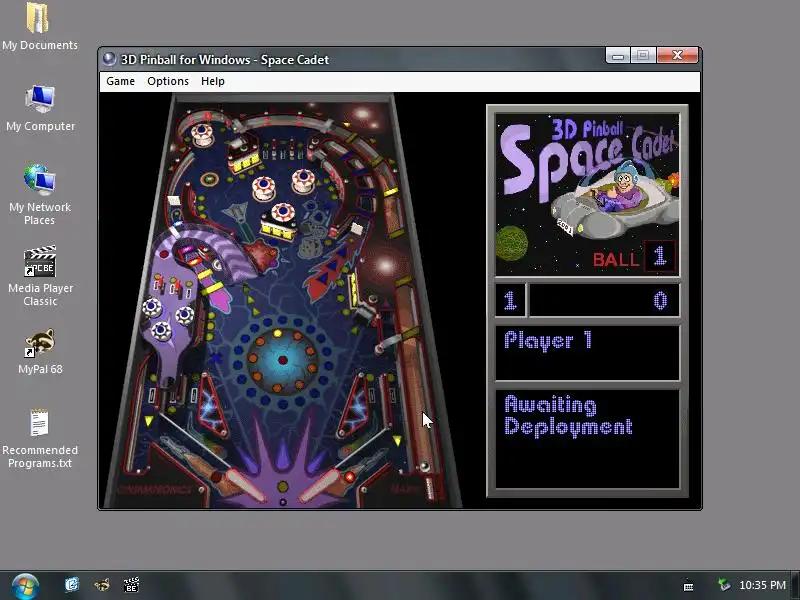Click the pinball window title bar icon
Screen dimensions: 800x600
click(109, 59)
